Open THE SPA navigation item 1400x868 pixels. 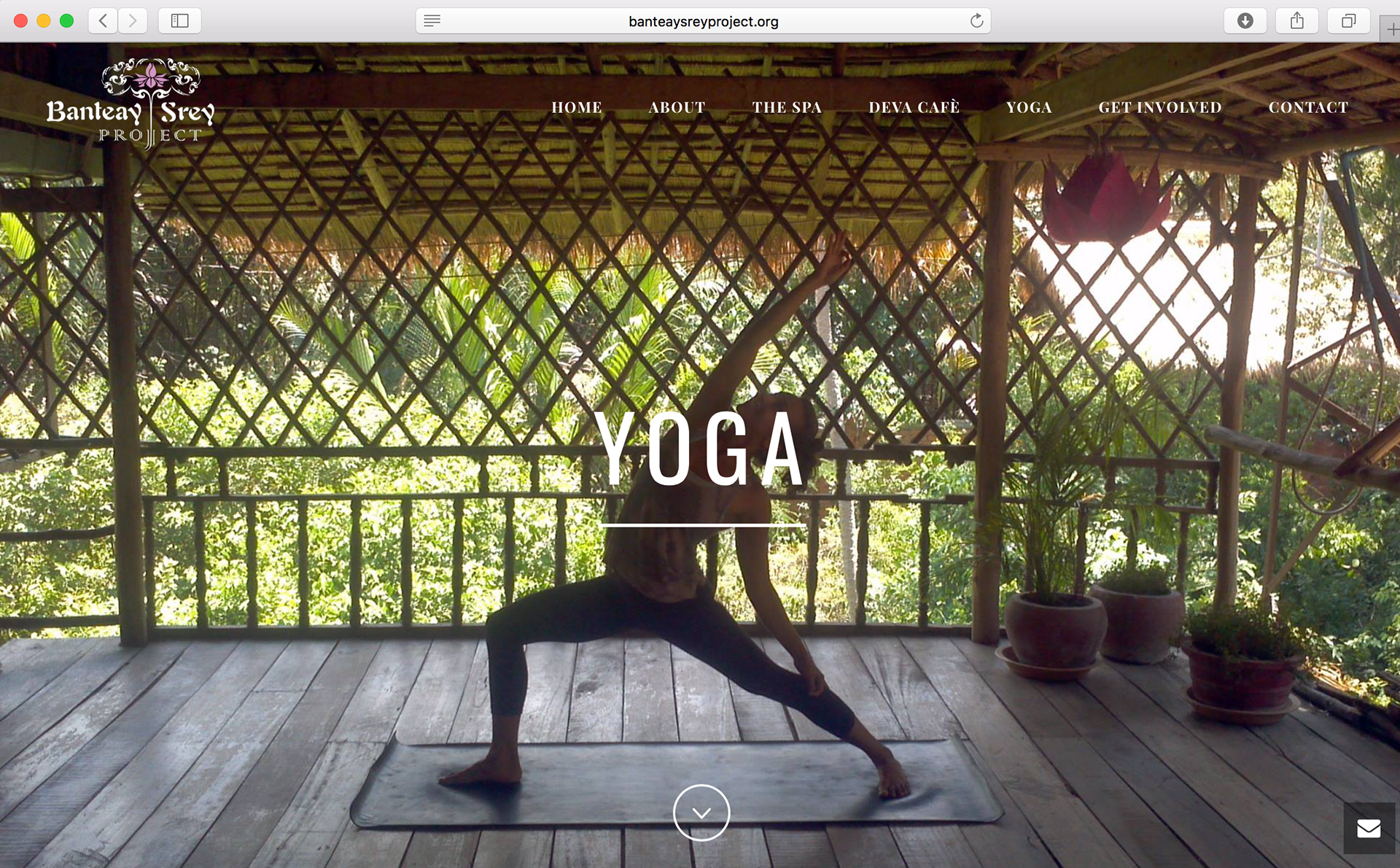(787, 107)
